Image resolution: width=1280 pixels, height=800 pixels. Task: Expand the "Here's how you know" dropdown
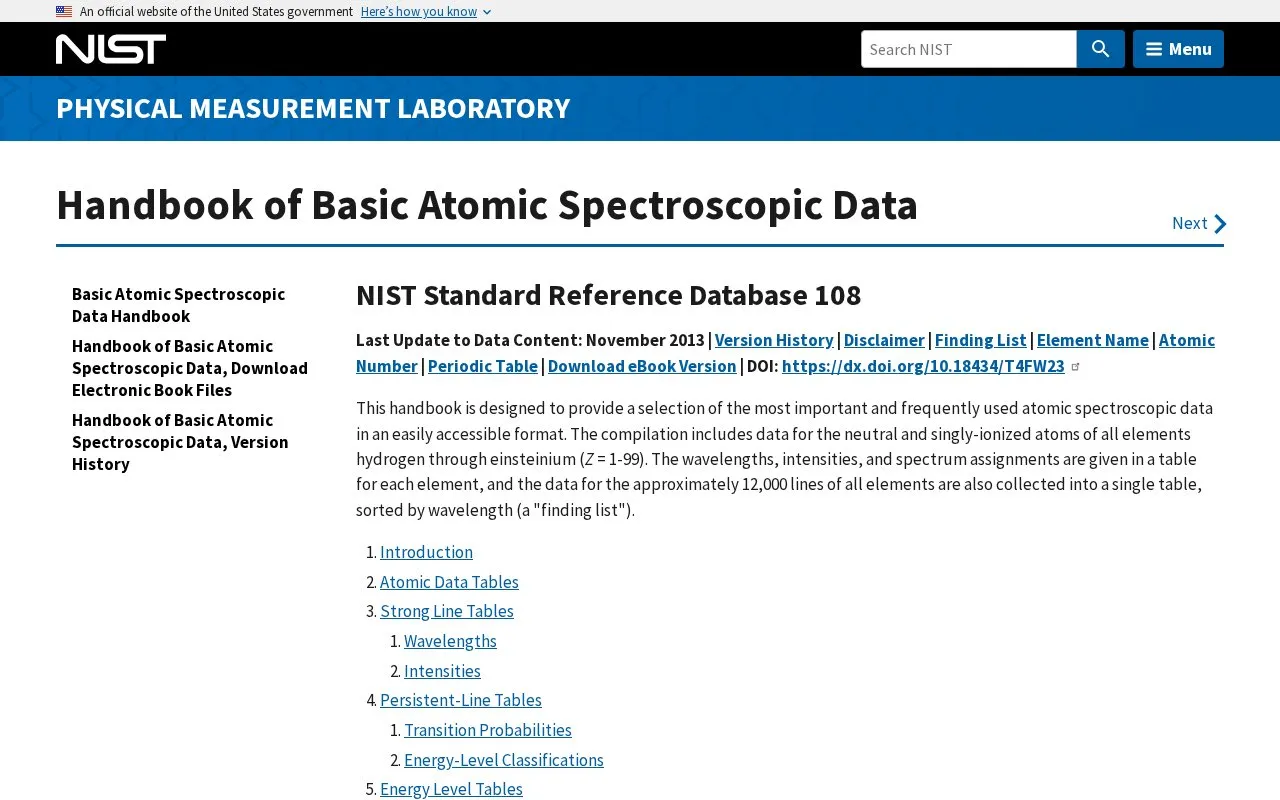coord(426,12)
